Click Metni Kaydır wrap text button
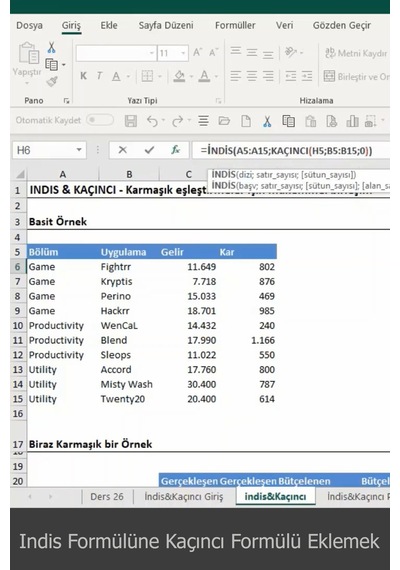The height and width of the screenshot is (570, 400). (x=356, y=53)
